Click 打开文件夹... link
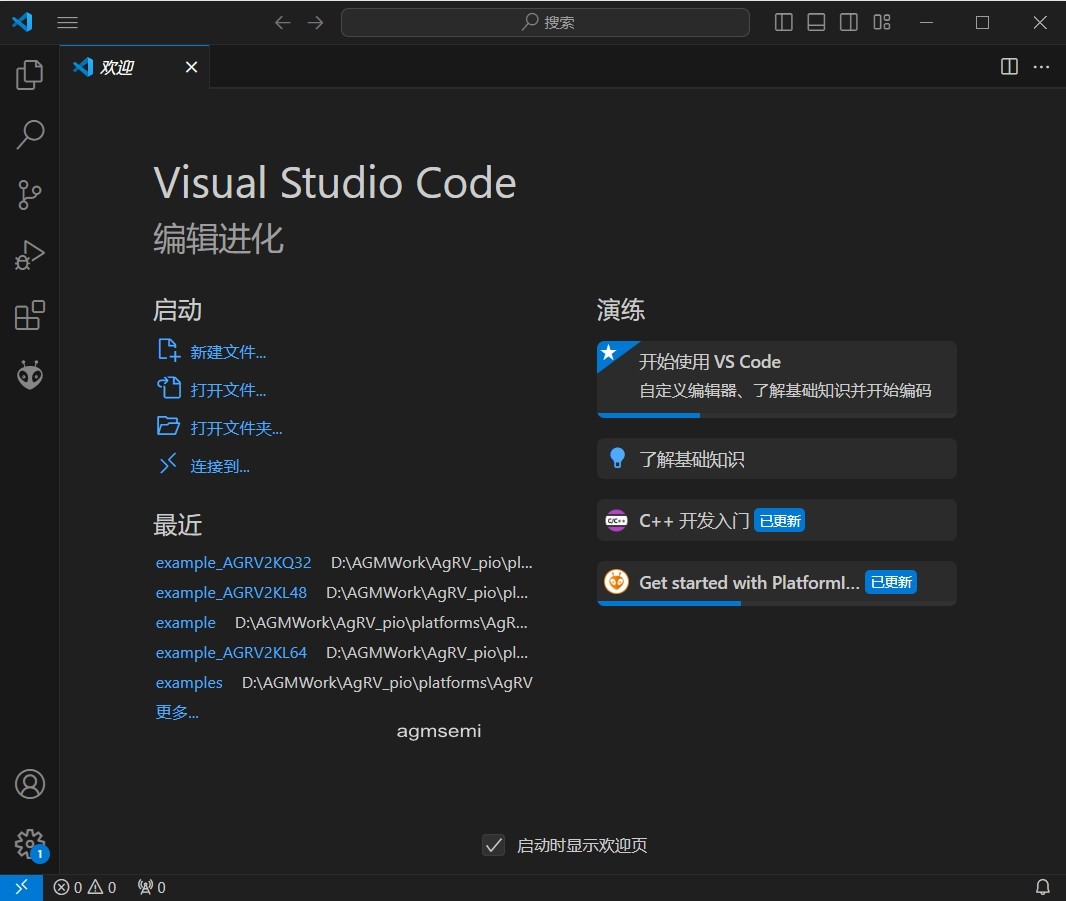Viewport: 1066px width, 901px height. tap(236, 428)
